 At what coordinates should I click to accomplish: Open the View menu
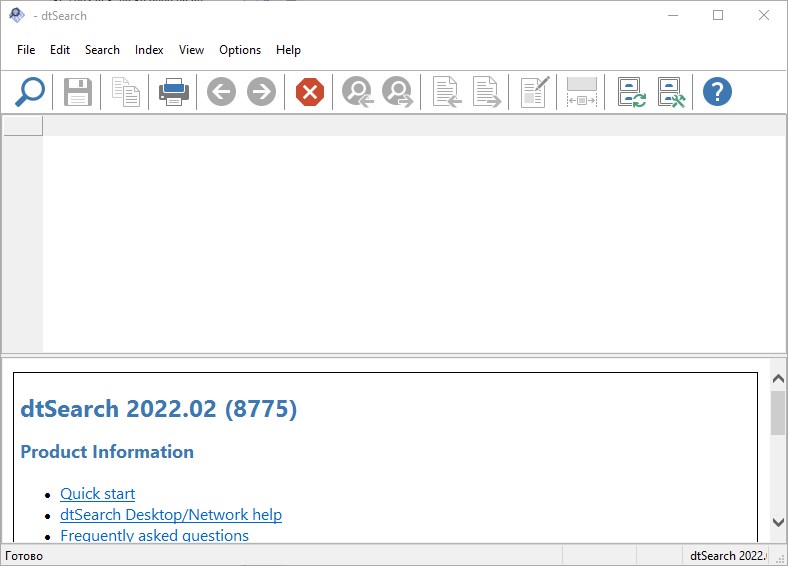(191, 50)
